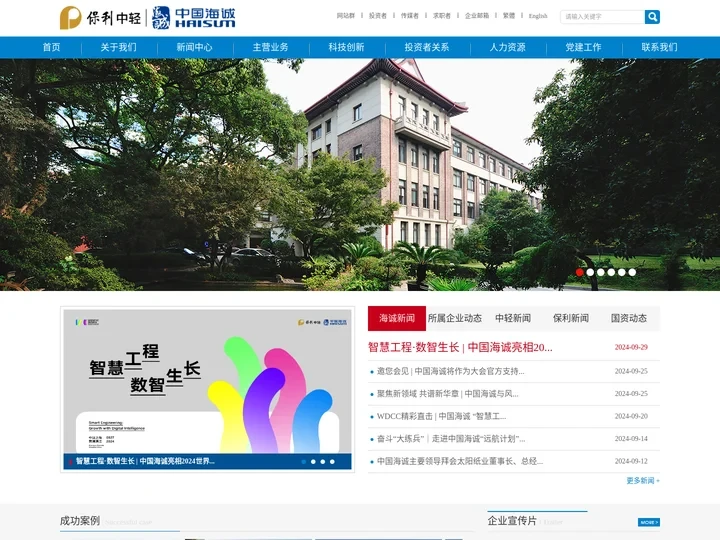Click the China Haisum logo
This screenshot has width=720, height=540.
click(x=193, y=17)
